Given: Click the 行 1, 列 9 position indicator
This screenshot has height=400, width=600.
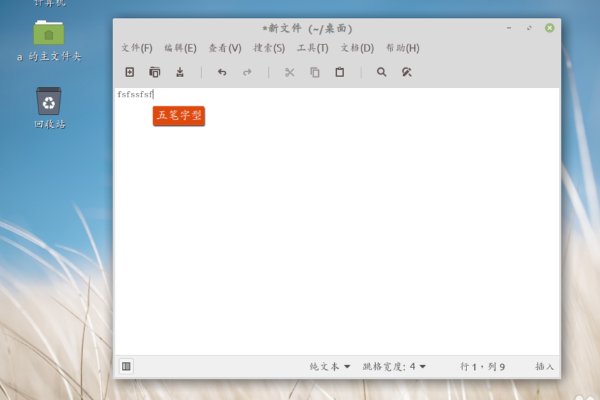Looking at the screenshot, I should (482, 366).
